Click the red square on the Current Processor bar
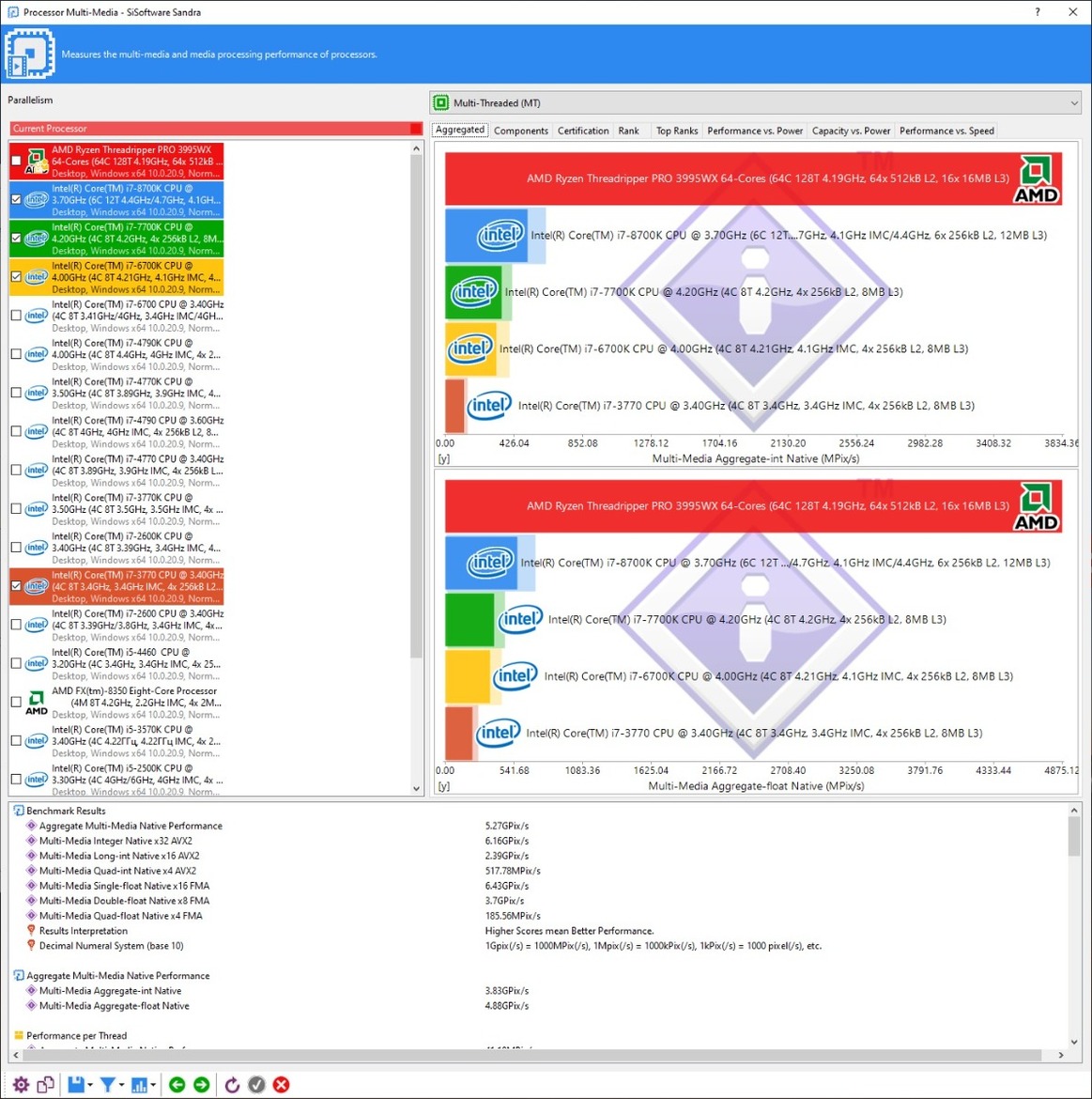Viewport: 1092px width, 1099px height. click(416, 129)
